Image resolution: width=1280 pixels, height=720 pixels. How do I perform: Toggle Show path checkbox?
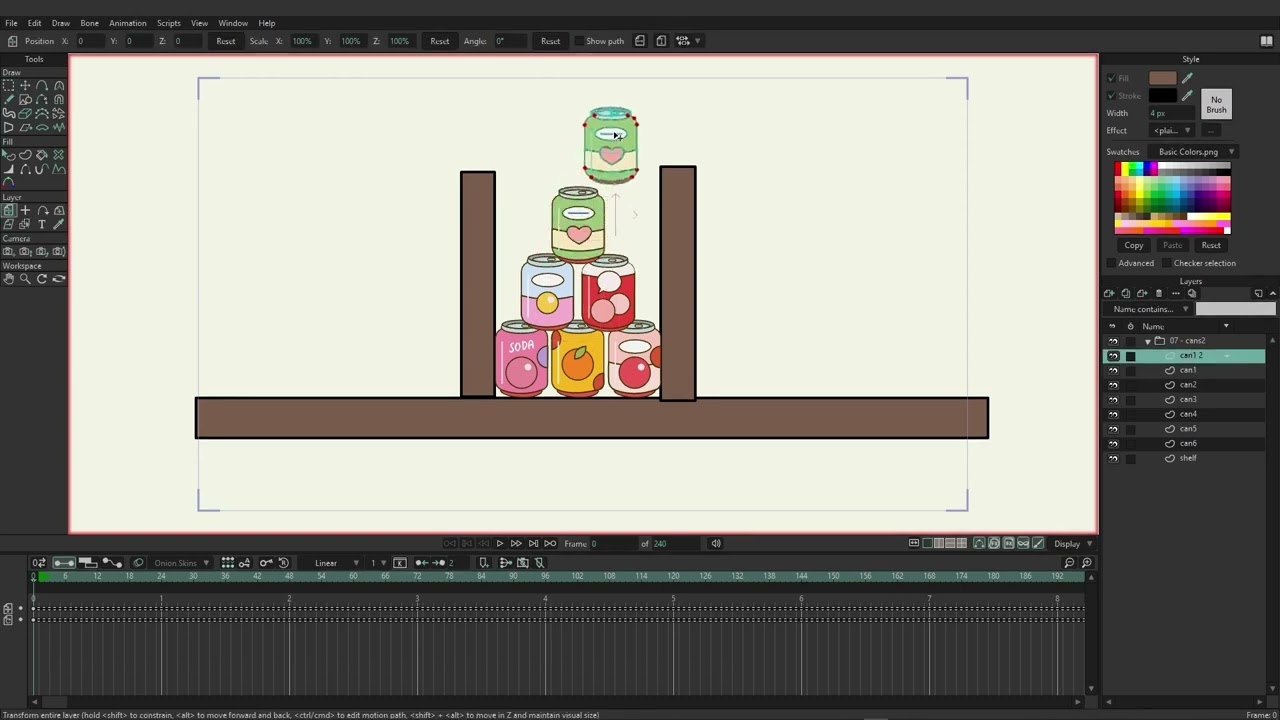click(x=579, y=41)
